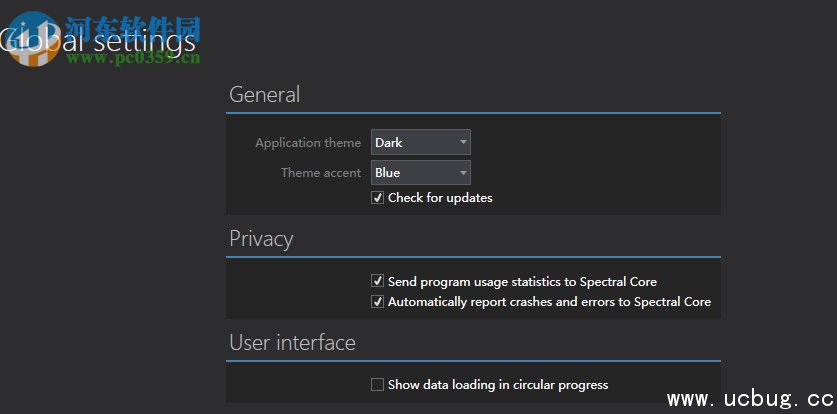Screen dimensions: 837x414
Task: Open the Application theme dropdown showing Dark
Action: [x=420, y=143]
